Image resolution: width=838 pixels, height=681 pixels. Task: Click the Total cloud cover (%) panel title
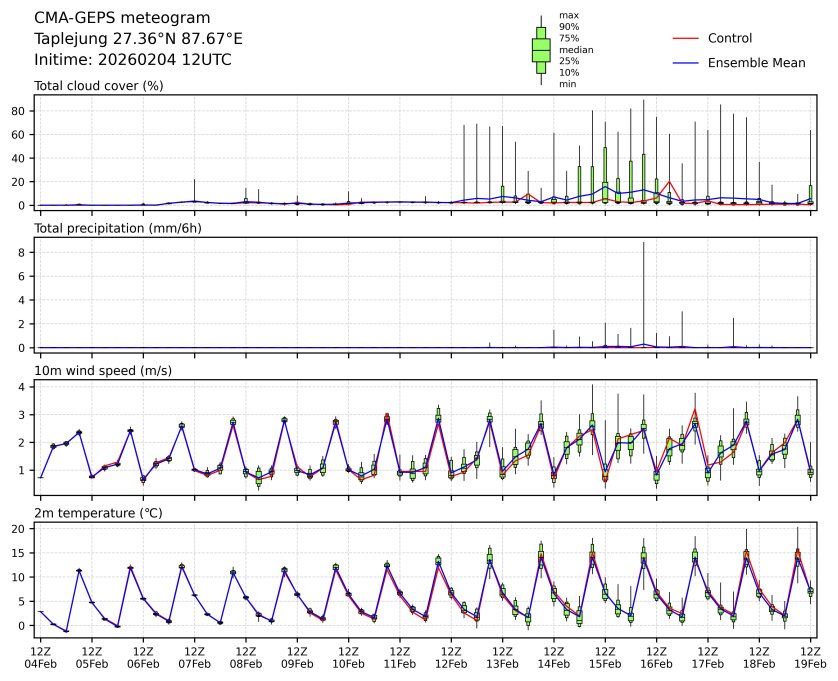pyautogui.click(x=98, y=86)
